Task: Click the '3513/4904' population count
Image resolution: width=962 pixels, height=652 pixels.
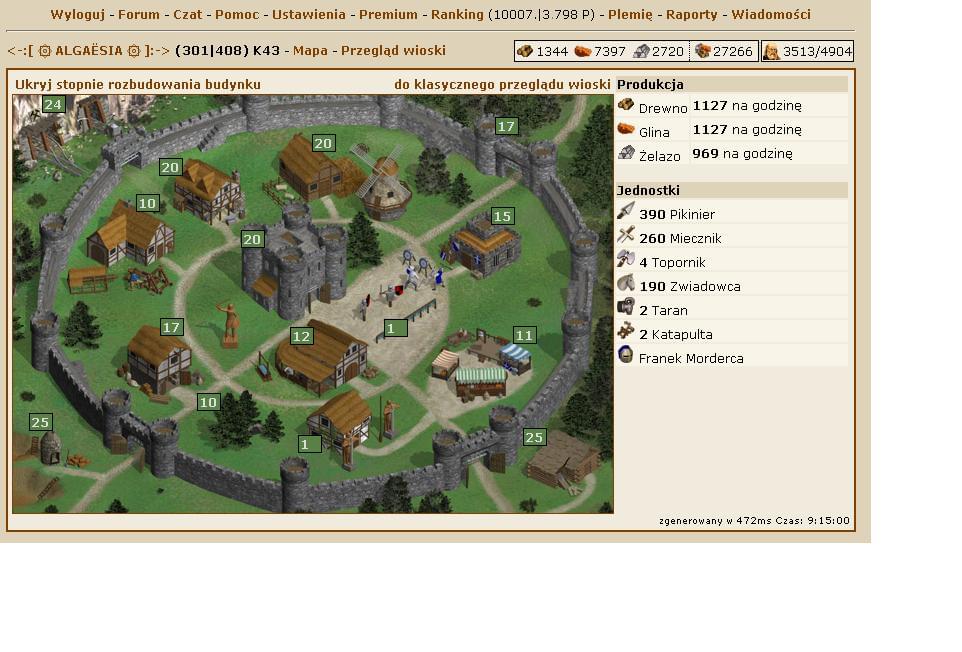Action: click(x=817, y=52)
